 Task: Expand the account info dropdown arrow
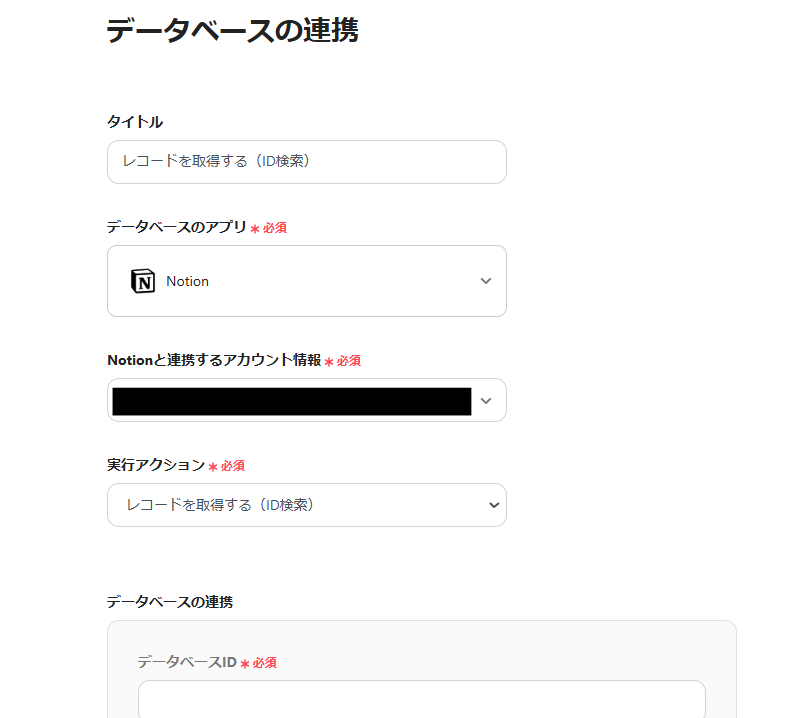[486, 400]
